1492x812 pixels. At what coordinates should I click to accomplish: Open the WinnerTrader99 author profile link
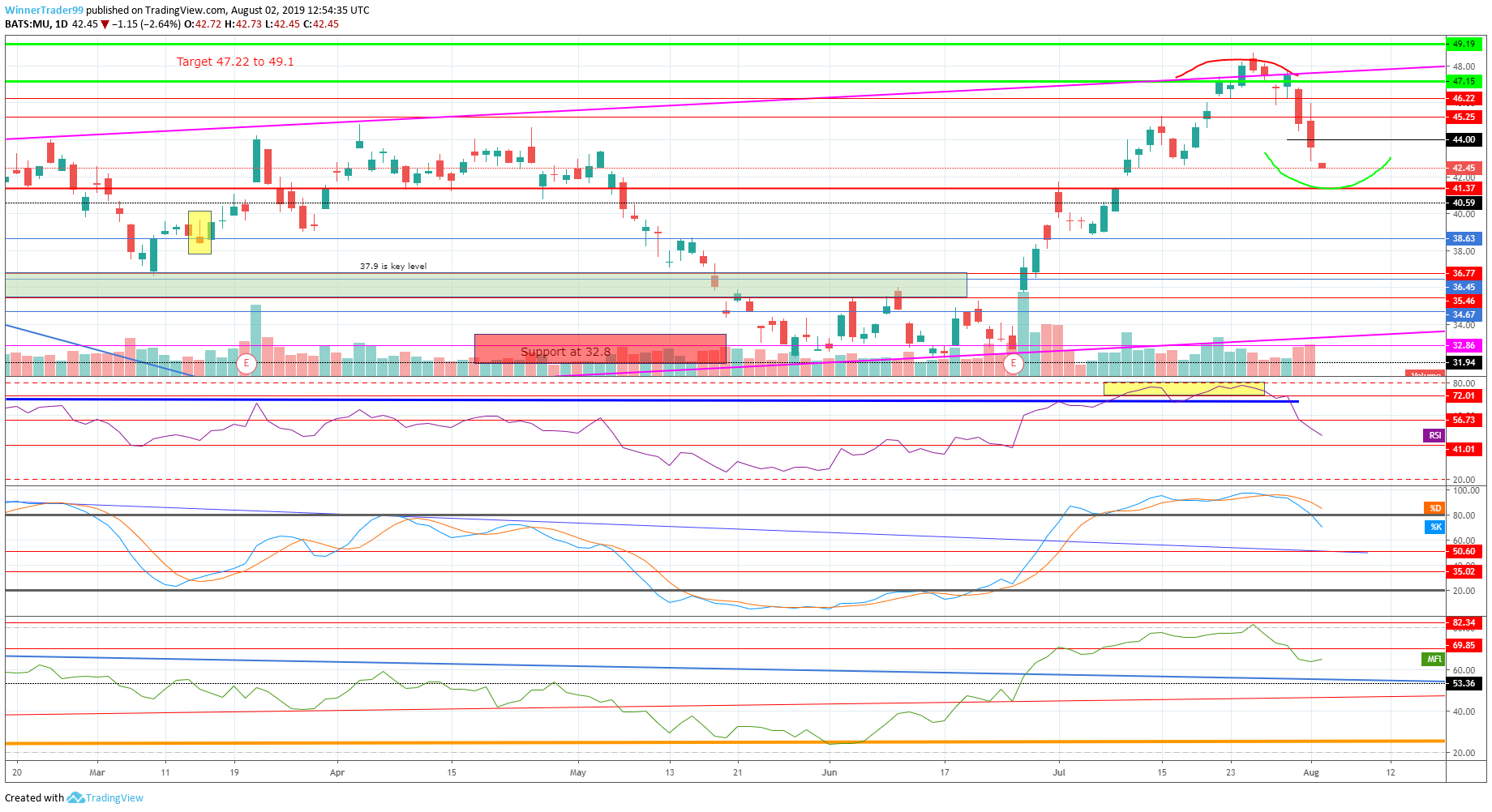(x=44, y=11)
